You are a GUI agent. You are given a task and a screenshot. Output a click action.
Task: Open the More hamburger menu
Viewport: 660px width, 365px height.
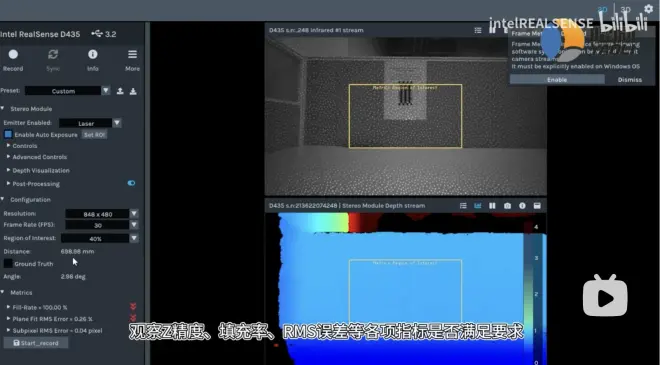tap(132, 54)
